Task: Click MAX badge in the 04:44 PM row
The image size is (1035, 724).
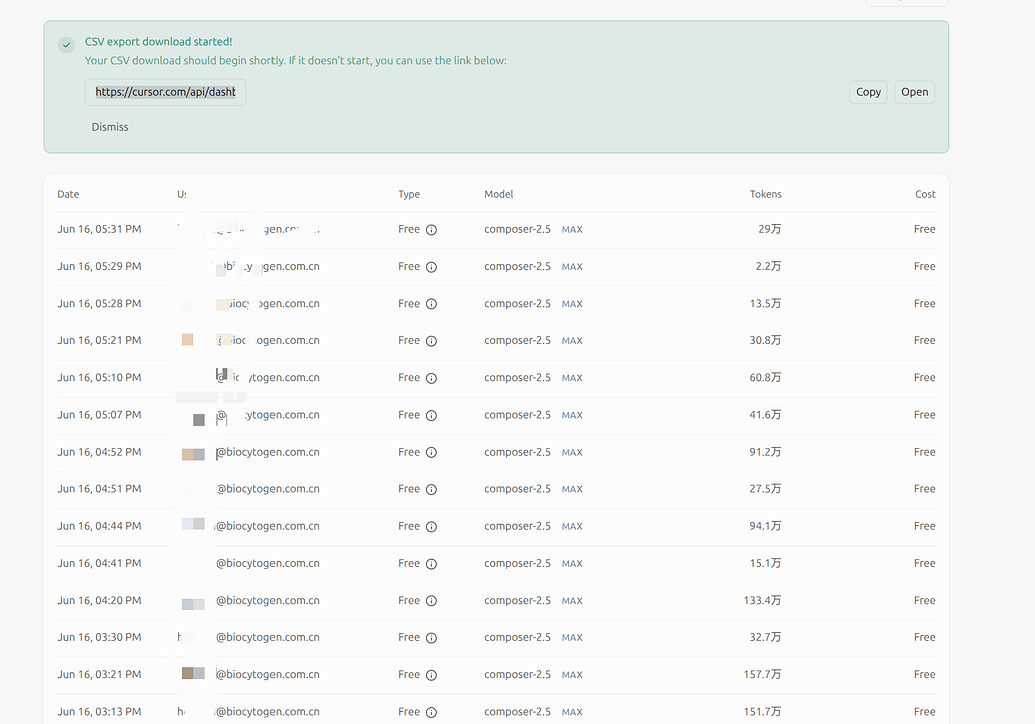Action: point(572,527)
